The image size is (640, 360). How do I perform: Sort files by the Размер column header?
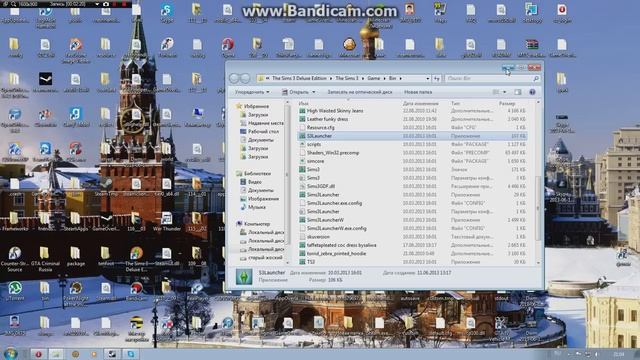[507, 104]
